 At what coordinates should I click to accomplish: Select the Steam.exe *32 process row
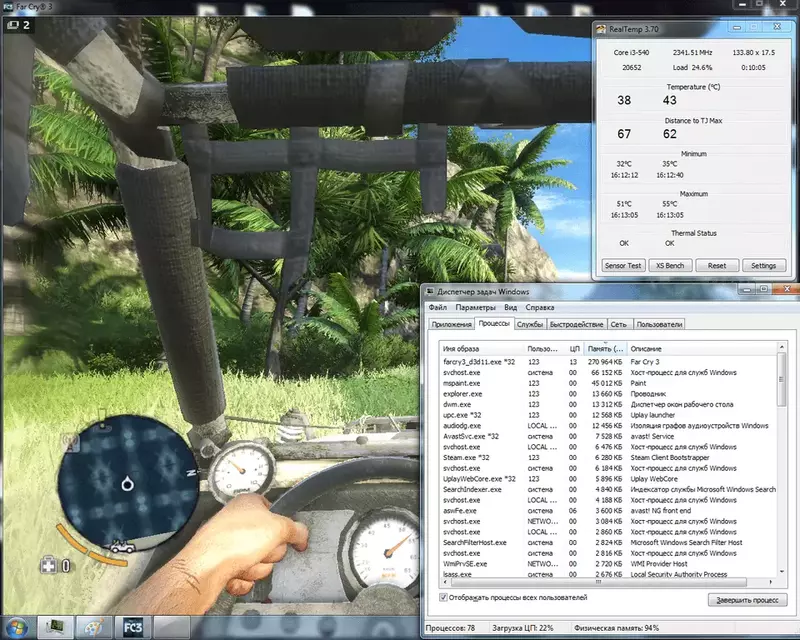pos(608,458)
